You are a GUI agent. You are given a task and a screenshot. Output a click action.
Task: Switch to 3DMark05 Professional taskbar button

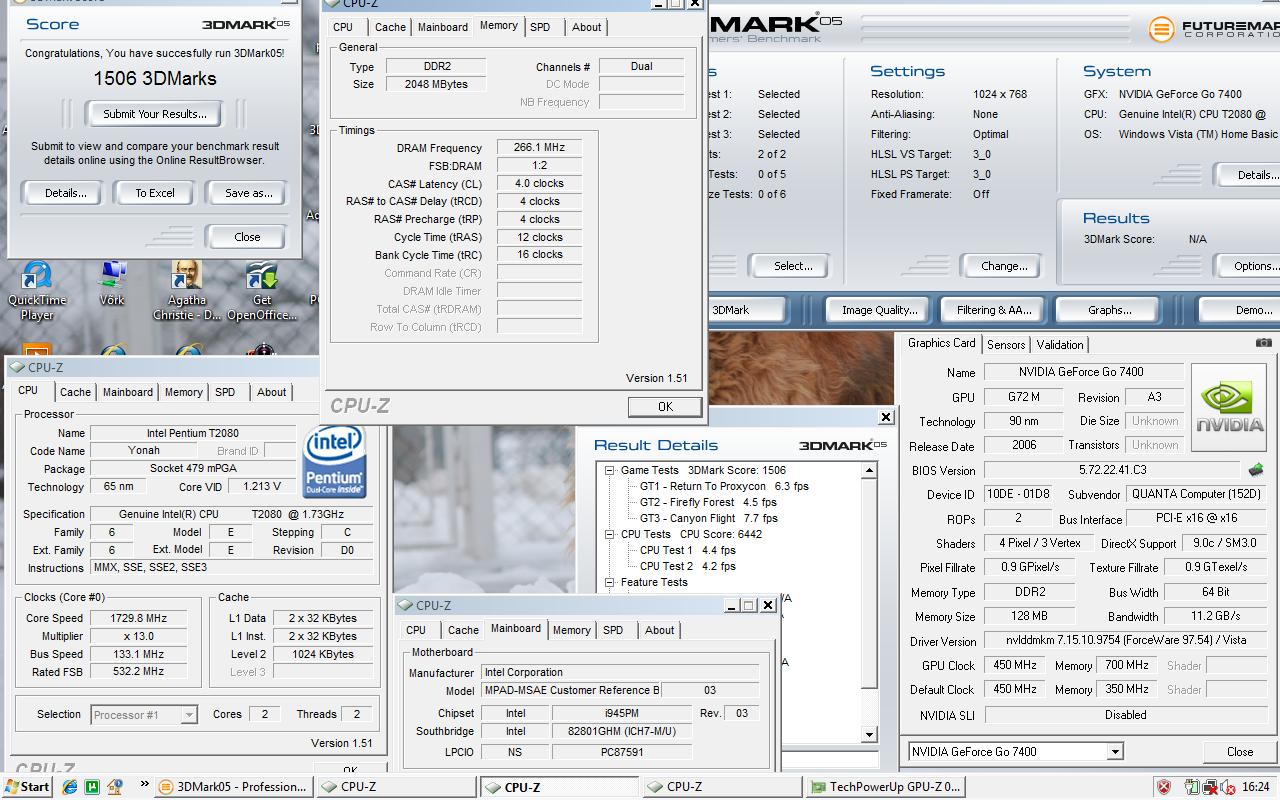[233, 787]
